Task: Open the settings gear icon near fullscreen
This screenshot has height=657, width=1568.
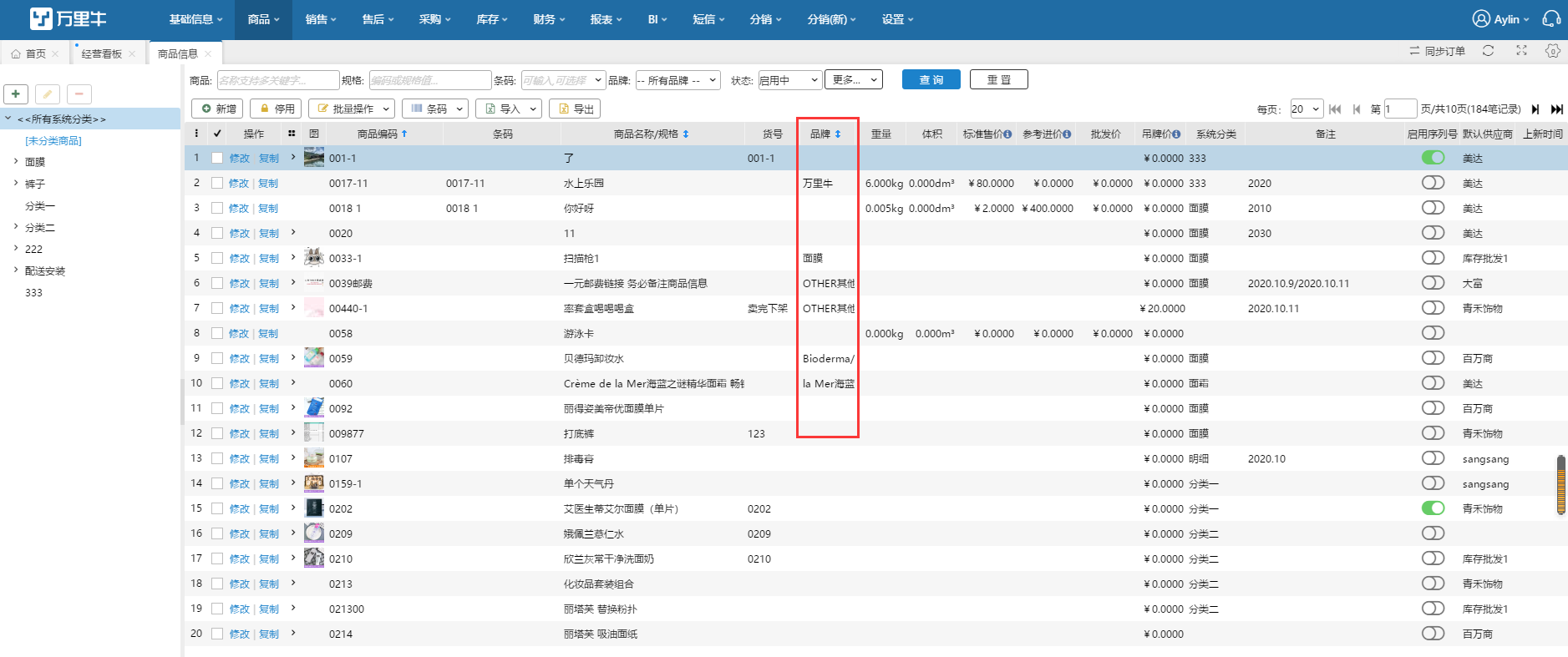Action: pos(1552,51)
